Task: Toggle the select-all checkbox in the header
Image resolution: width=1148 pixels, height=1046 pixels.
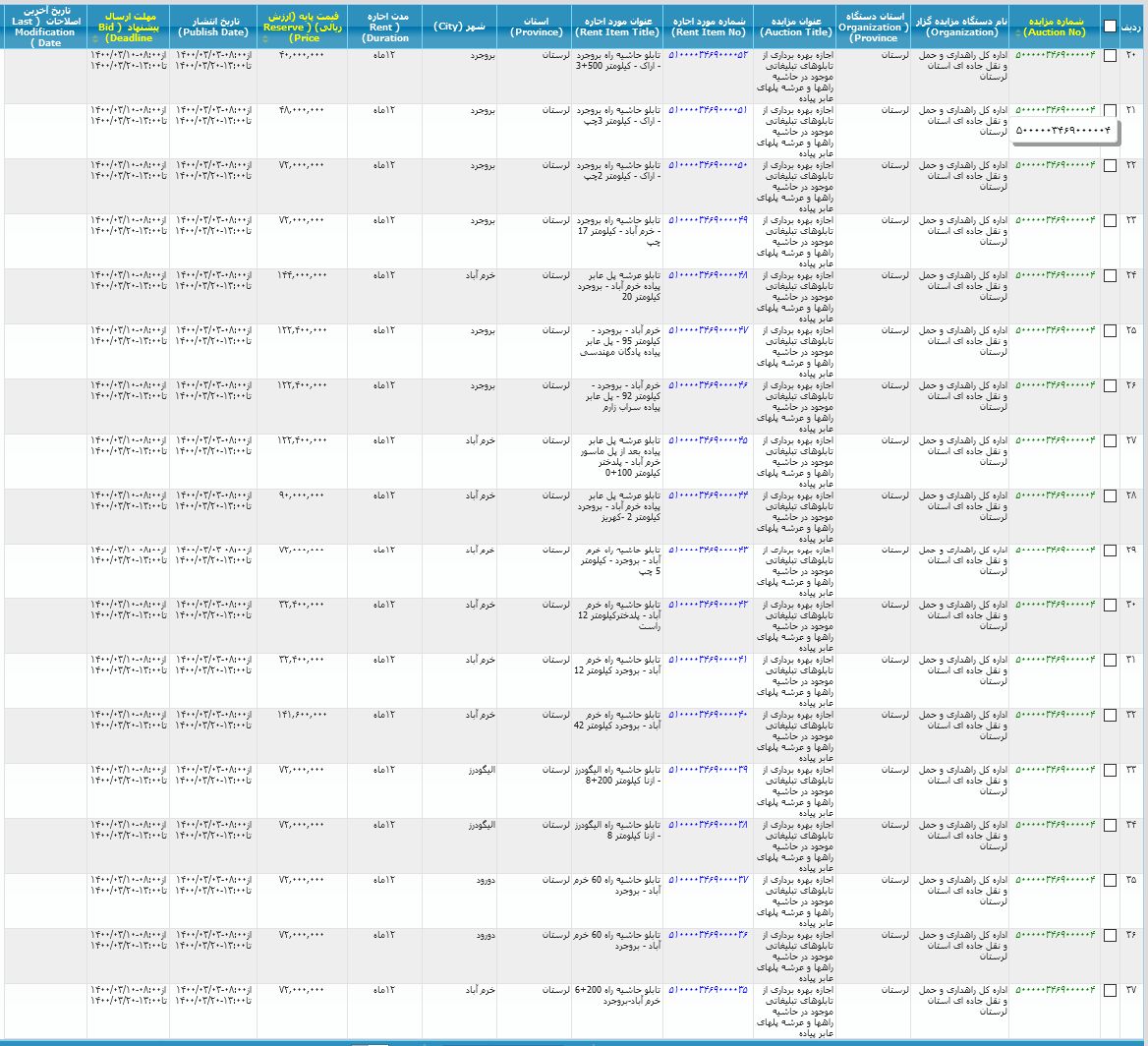Action: [x=1110, y=27]
